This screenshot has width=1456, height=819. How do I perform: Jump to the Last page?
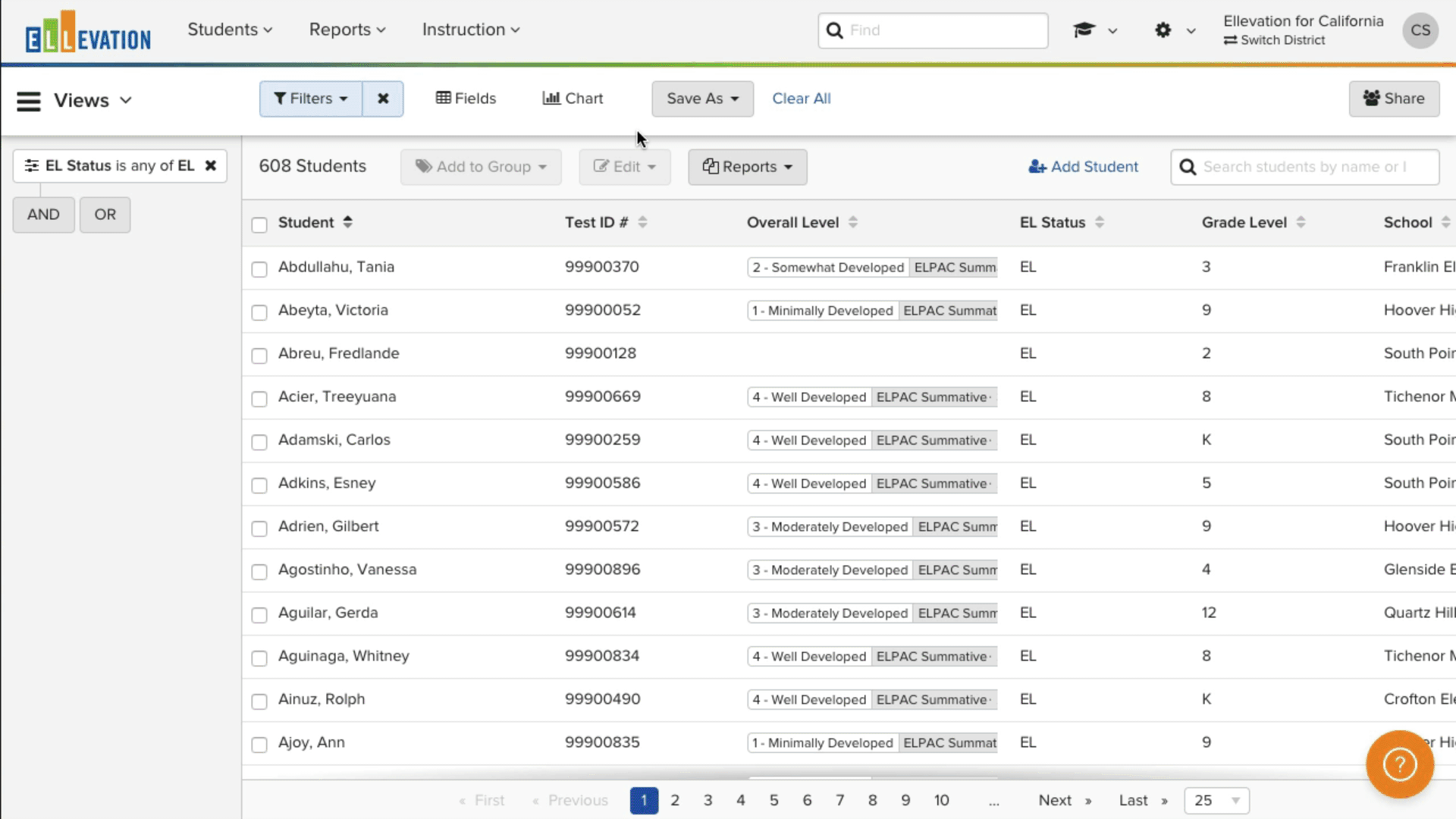pos(1143,800)
